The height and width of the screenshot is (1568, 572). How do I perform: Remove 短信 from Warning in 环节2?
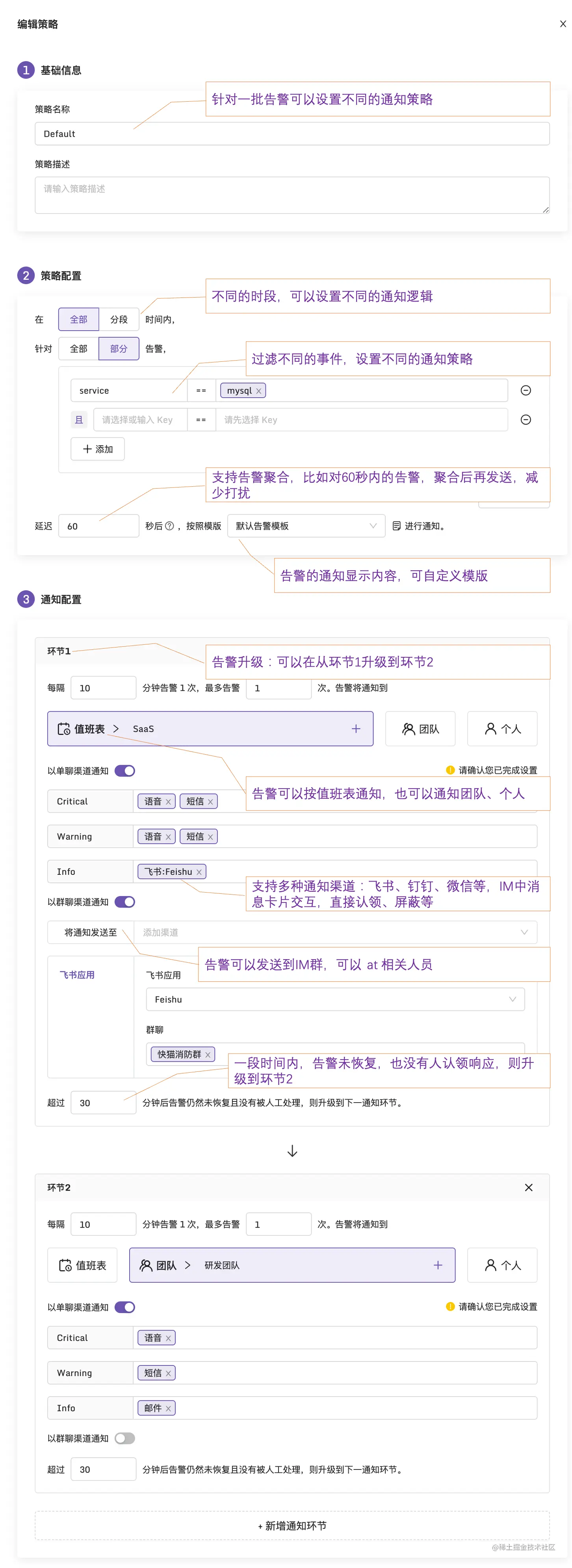(169, 1373)
